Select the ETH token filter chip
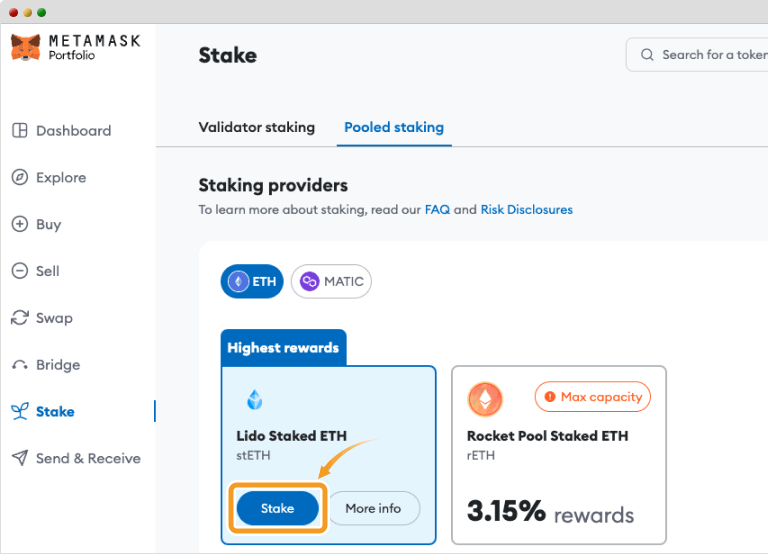 [252, 282]
